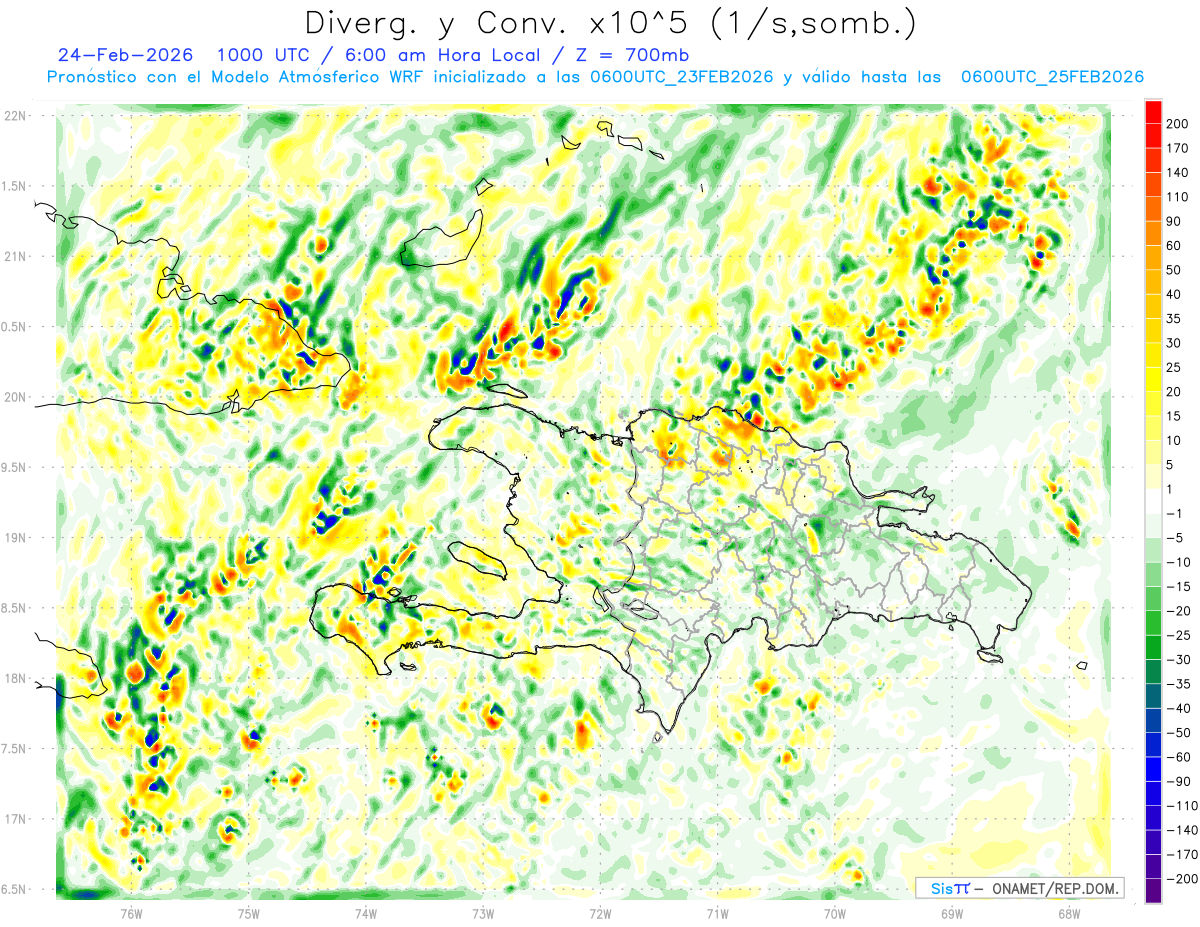The image size is (1200, 927).
Task: Click the '-10' colorbar value
Action: (x=1180, y=562)
